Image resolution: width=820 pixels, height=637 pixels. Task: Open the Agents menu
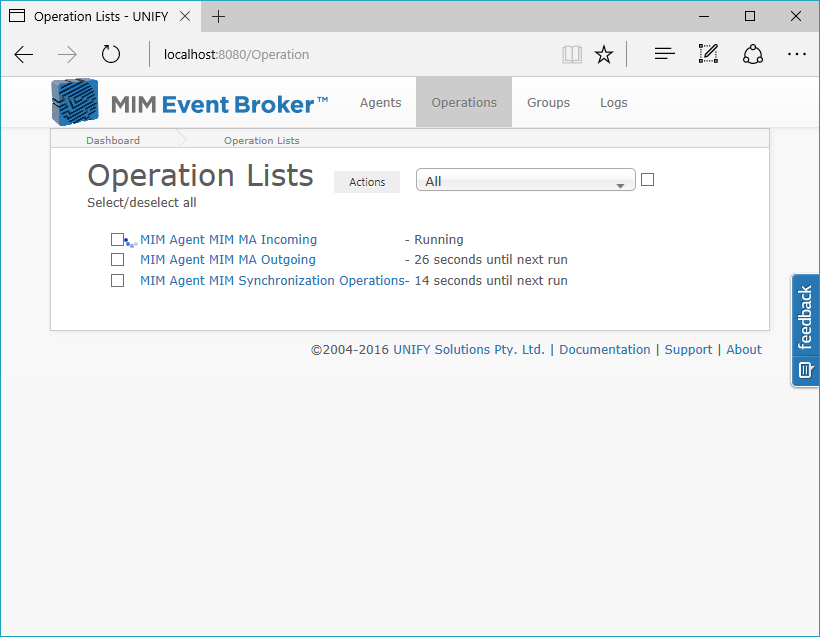380,103
